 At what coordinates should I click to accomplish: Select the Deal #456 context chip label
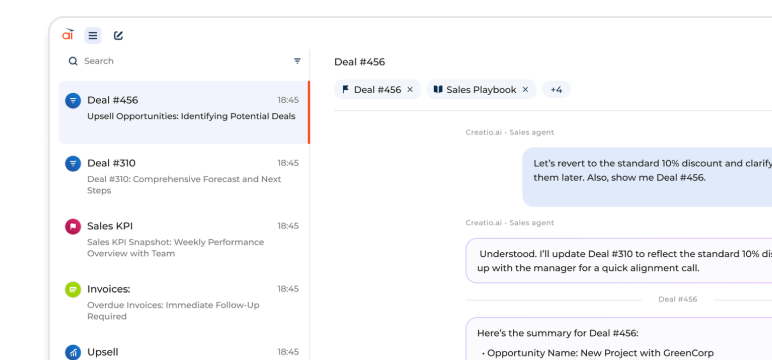pos(378,90)
